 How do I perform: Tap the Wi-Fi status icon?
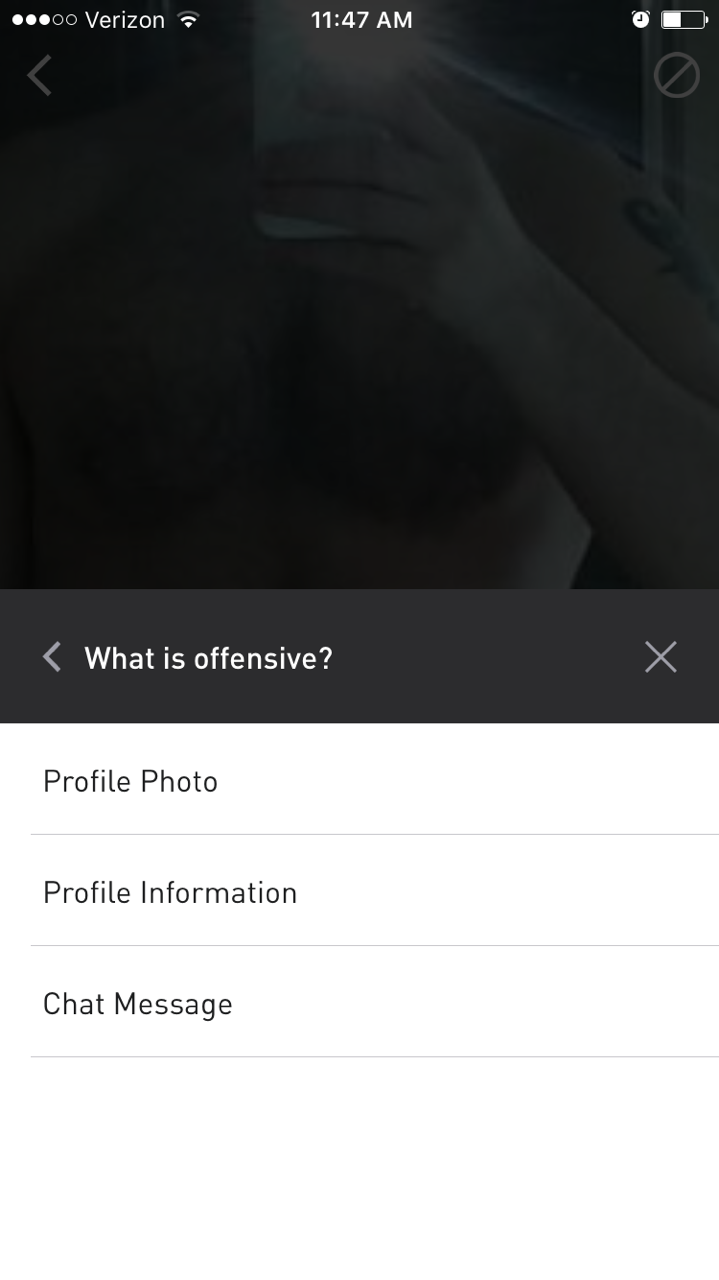(186, 20)
